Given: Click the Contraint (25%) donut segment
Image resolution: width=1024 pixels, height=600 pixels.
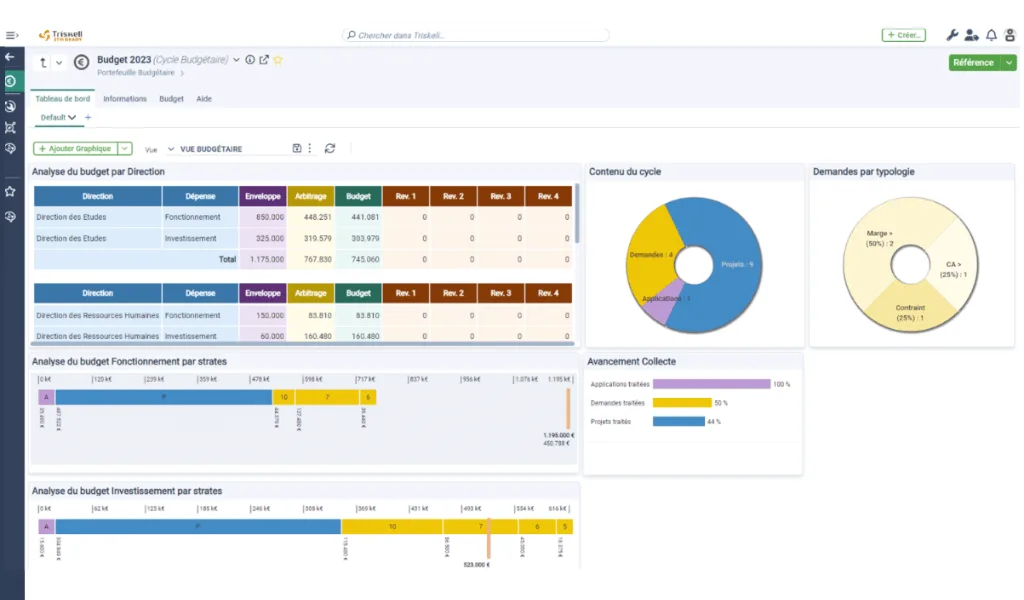Looking at the screenshot, I should coord(910,312).
